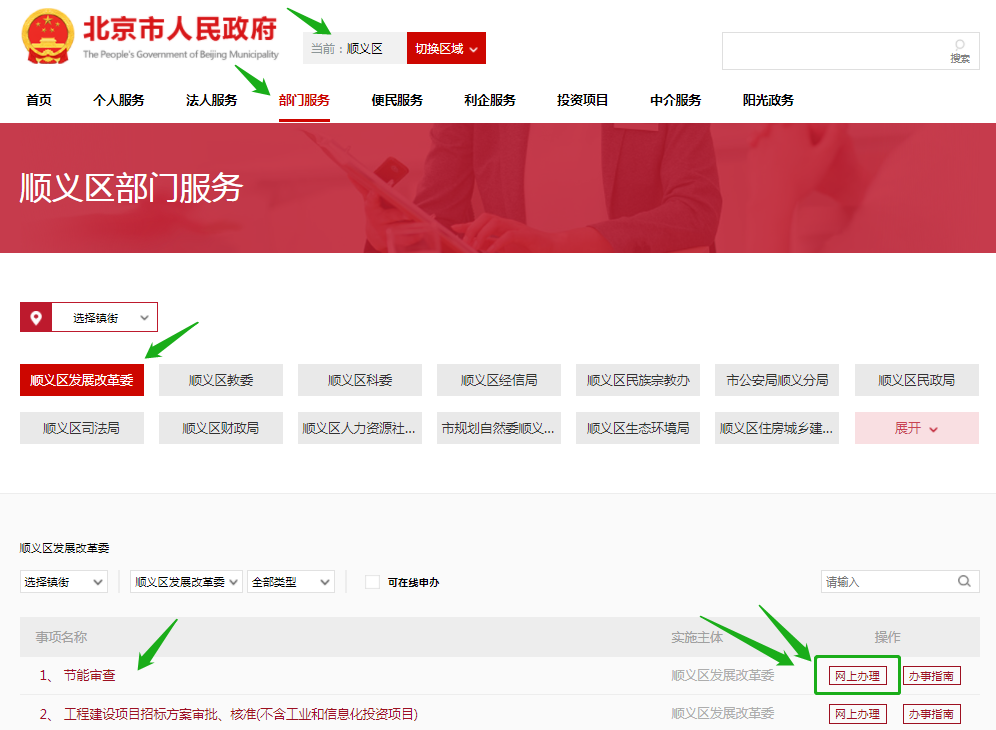This screenshot has width=996, height=730.
Task: Open the 顺义区发展改革委 filter dropdown
Action: coord(186,582)
